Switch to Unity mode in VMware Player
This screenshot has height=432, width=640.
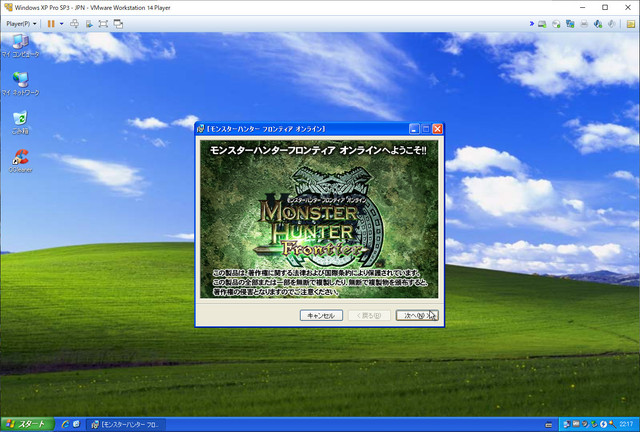point(118,24)
